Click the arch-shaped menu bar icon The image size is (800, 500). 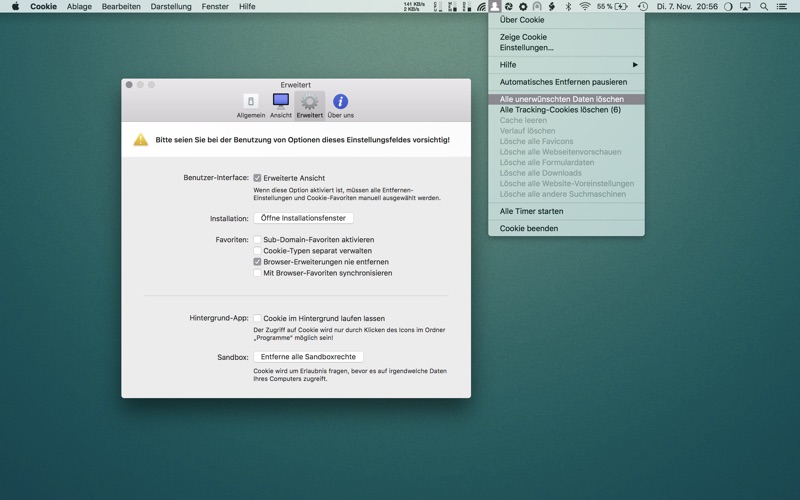[537, 6]
